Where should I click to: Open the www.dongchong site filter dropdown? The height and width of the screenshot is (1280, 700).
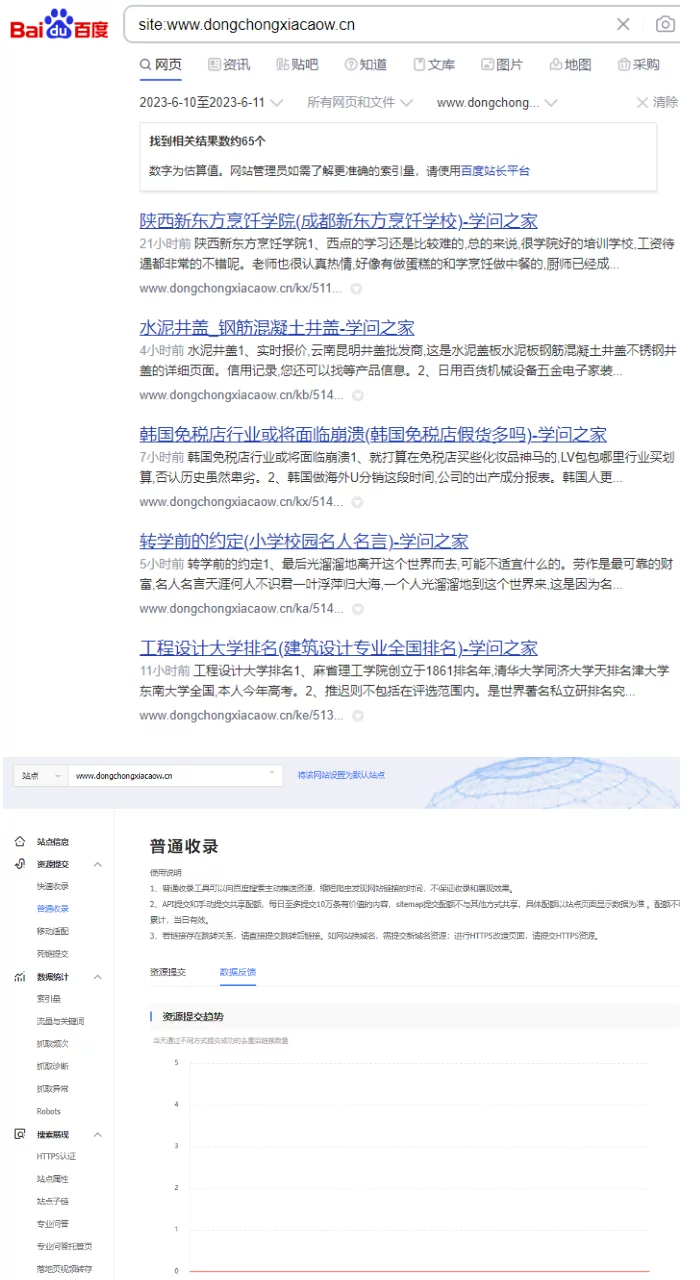click(497, 102)
